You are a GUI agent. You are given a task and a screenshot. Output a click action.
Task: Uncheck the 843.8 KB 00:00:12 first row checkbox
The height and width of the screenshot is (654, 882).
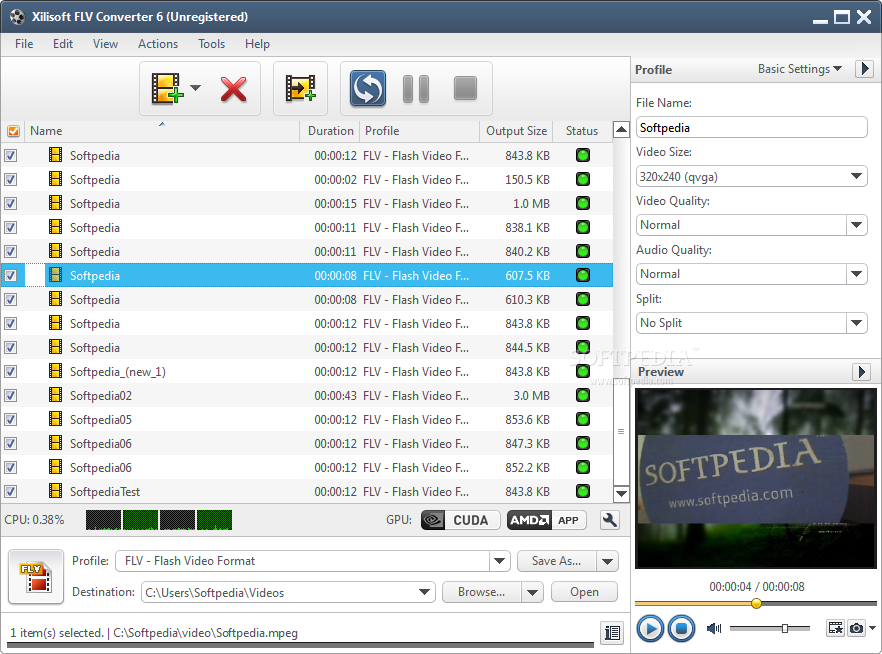(x=11, y=156)
